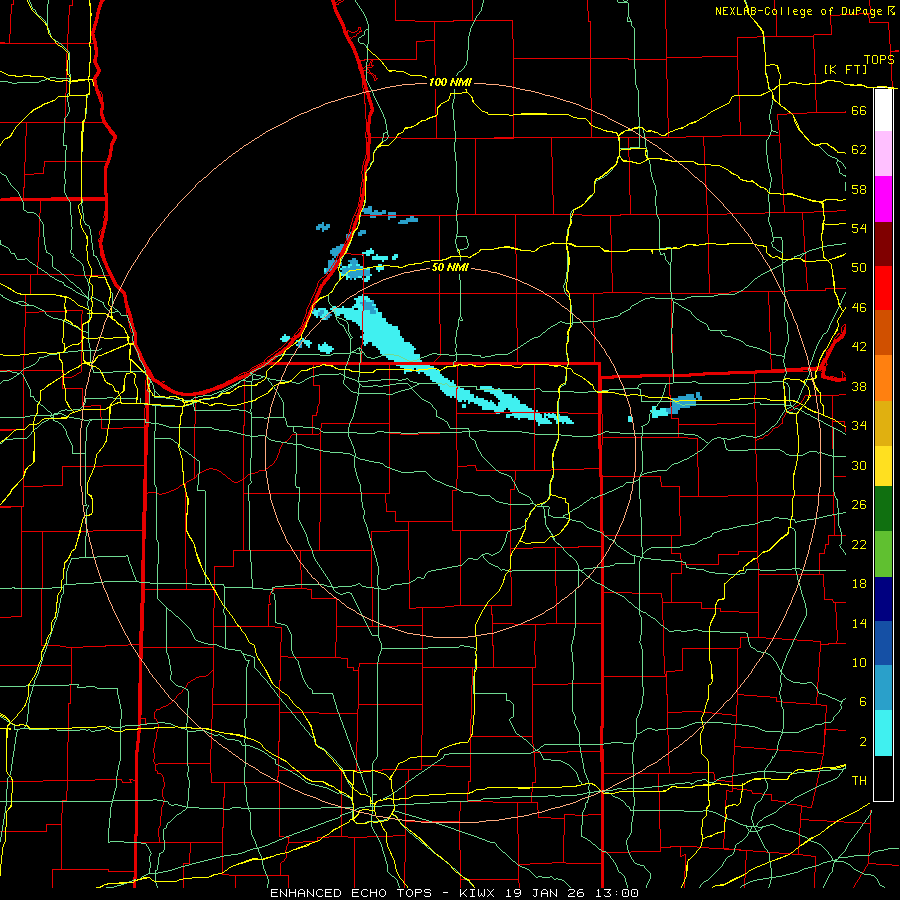Click the bright orange legend swatch
Viewport: 900px width, 900px height.
click(x=883, y=378)
